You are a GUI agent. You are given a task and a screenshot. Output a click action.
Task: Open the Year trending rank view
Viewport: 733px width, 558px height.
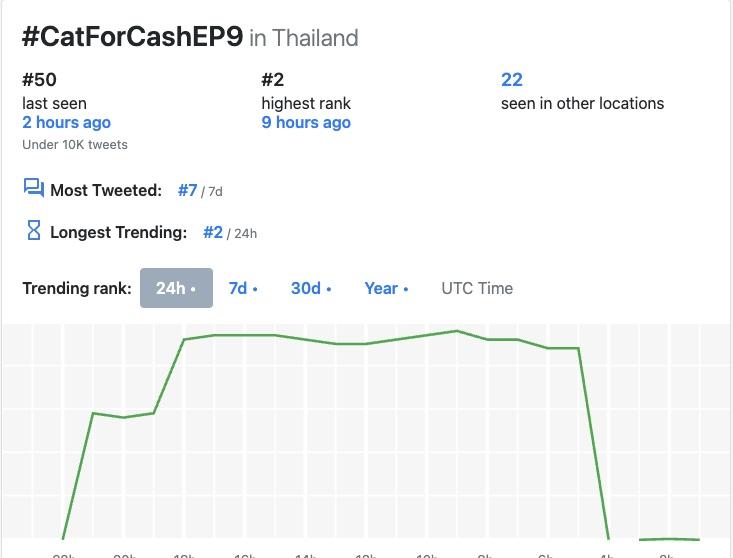pos(386,288)
